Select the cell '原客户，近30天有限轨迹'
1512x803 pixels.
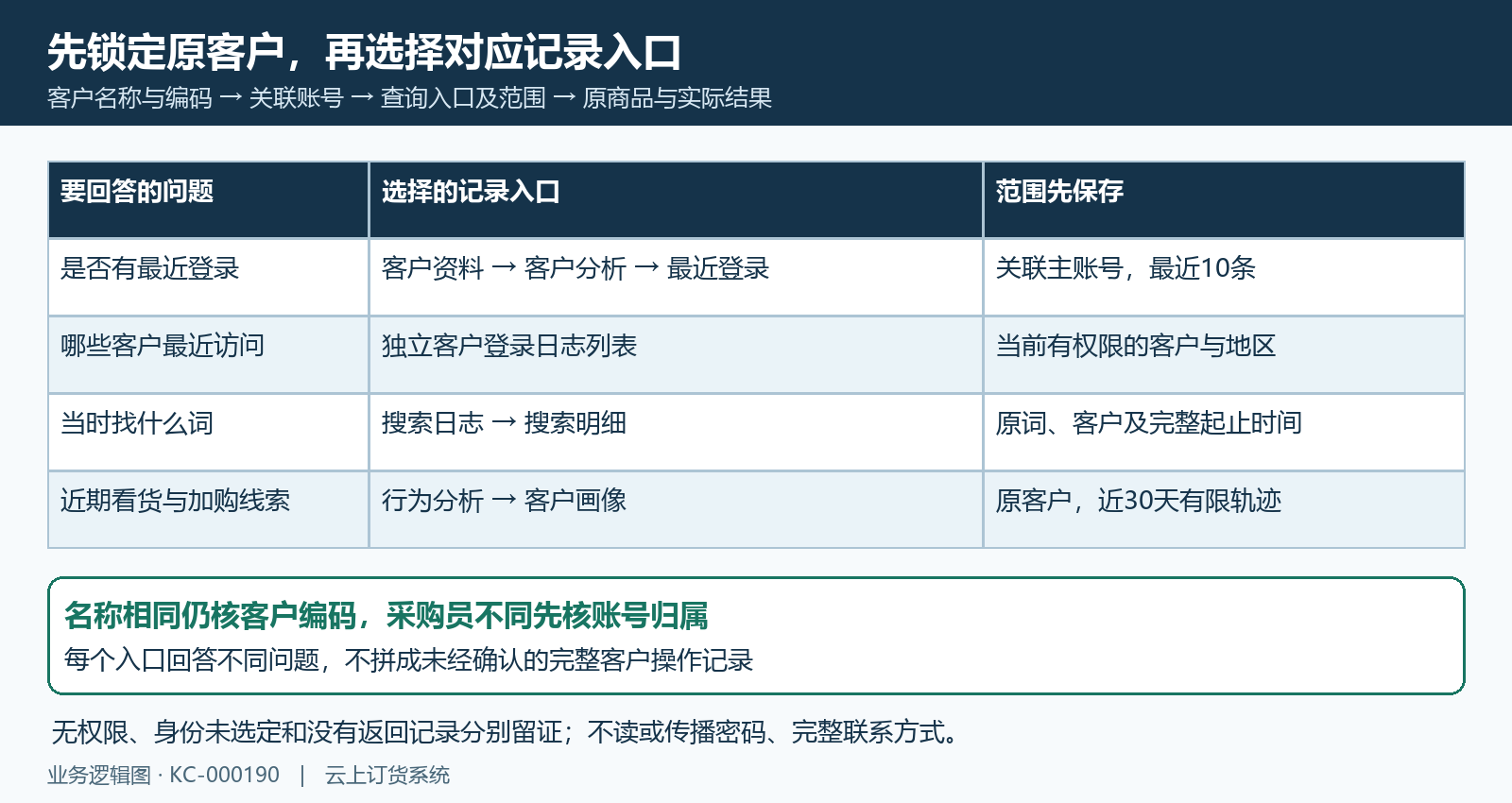[x=1224, y=509]
